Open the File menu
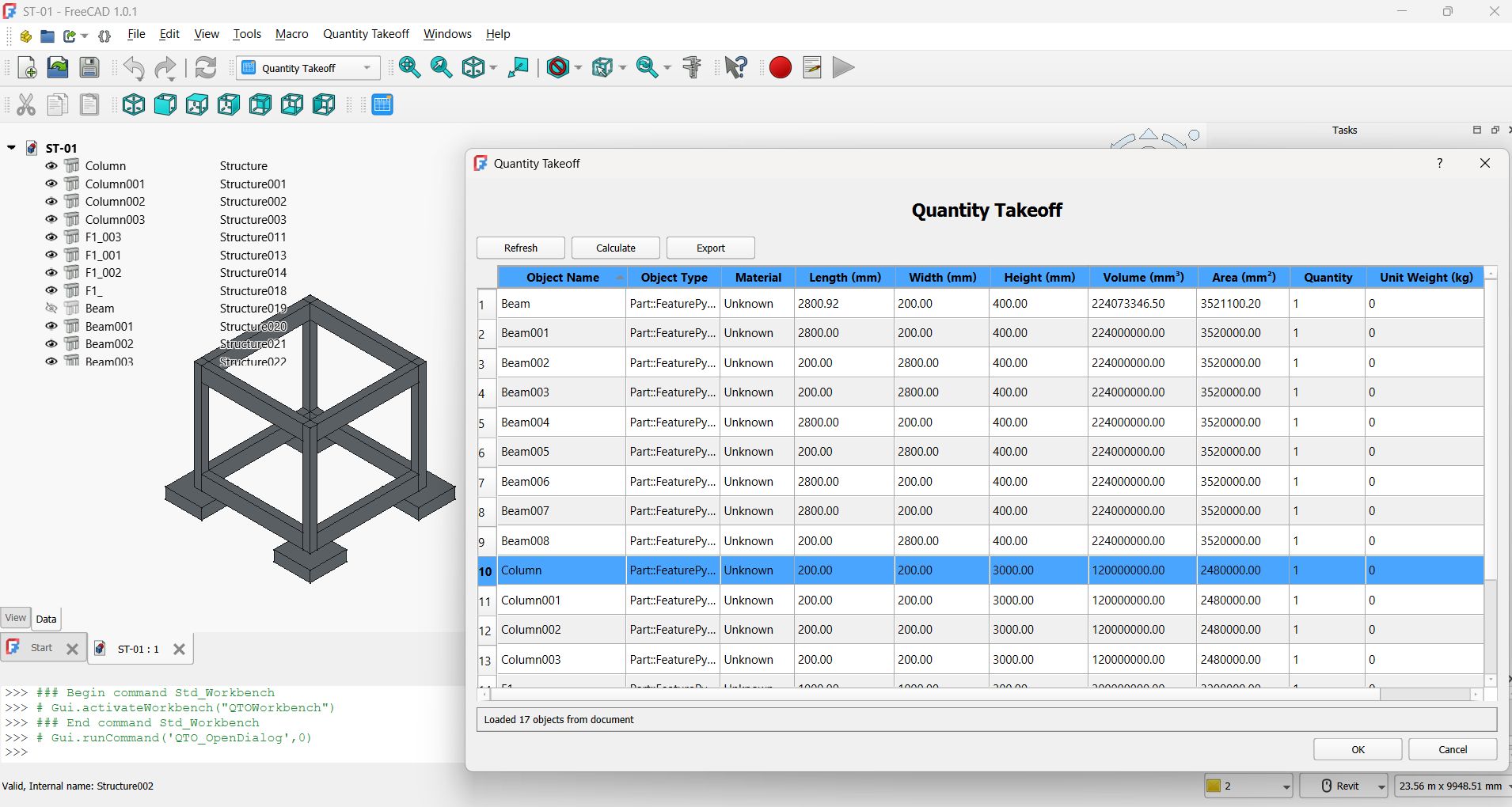The image size is (1512, 807). pyautogui.click(x=136, y=34)
